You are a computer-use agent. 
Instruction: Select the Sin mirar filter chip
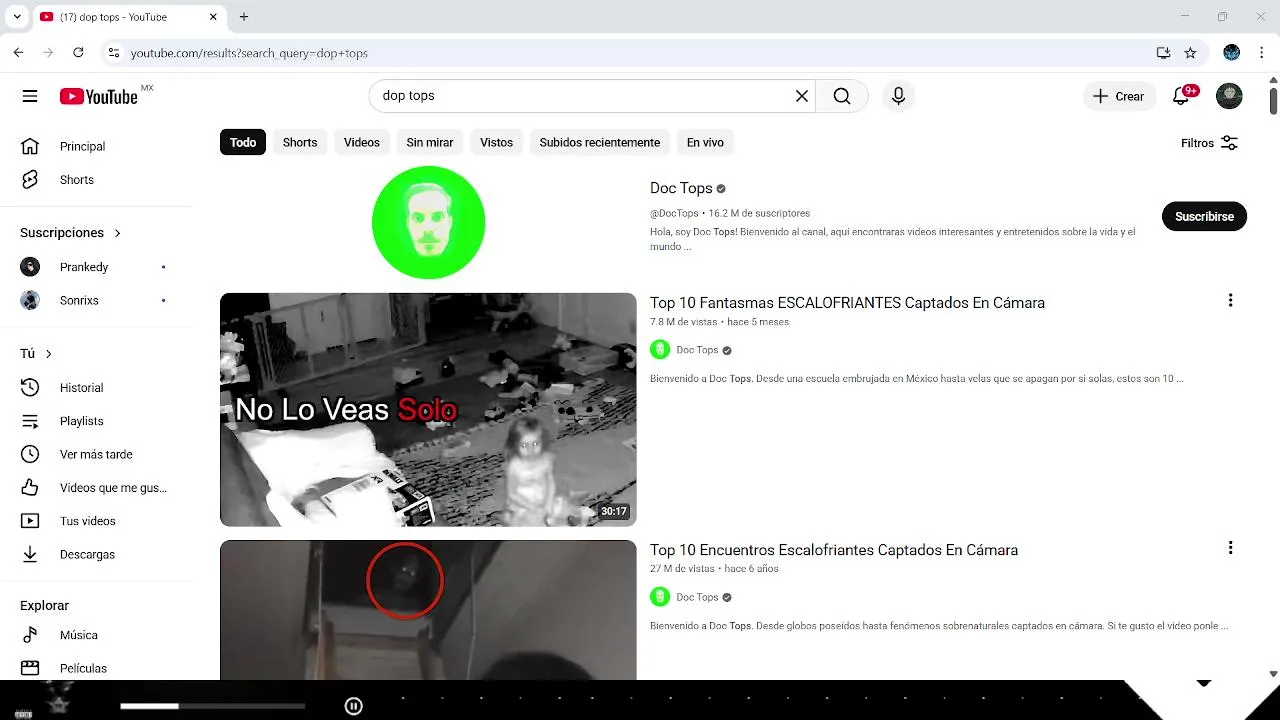point(430,142)
